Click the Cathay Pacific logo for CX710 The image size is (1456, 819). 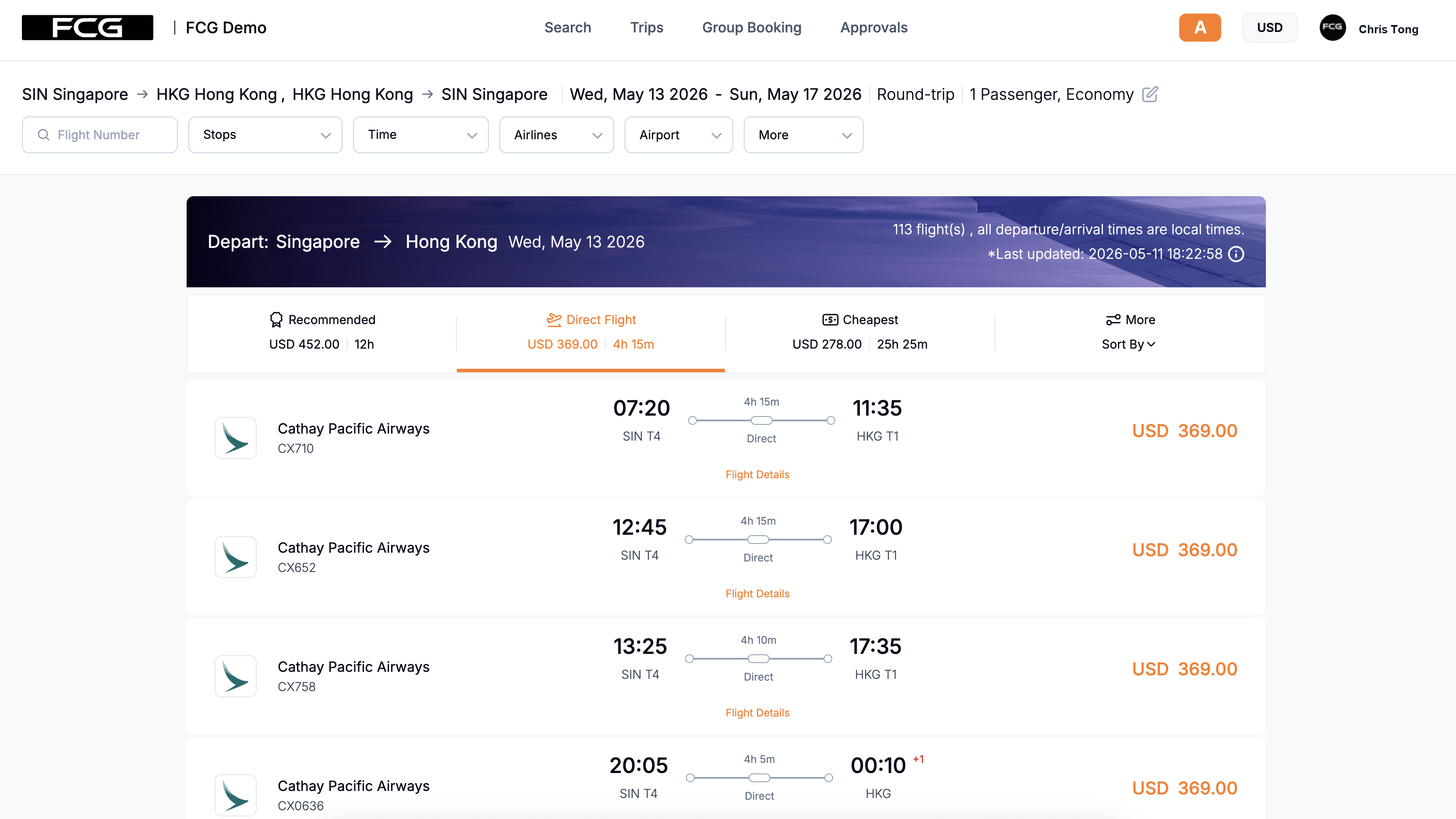coord(235,438)
